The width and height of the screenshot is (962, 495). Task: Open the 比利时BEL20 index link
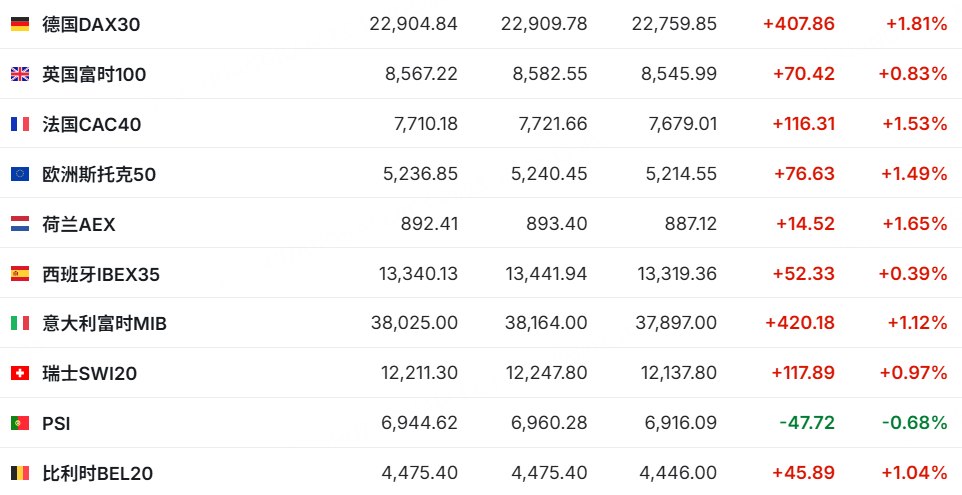coord(98,474)
